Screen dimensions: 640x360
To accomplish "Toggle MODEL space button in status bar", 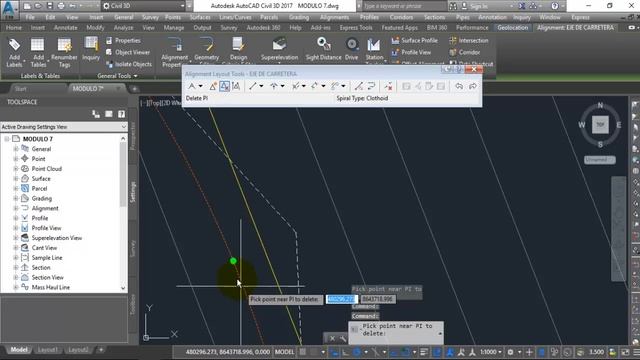I will click(284, 352).
